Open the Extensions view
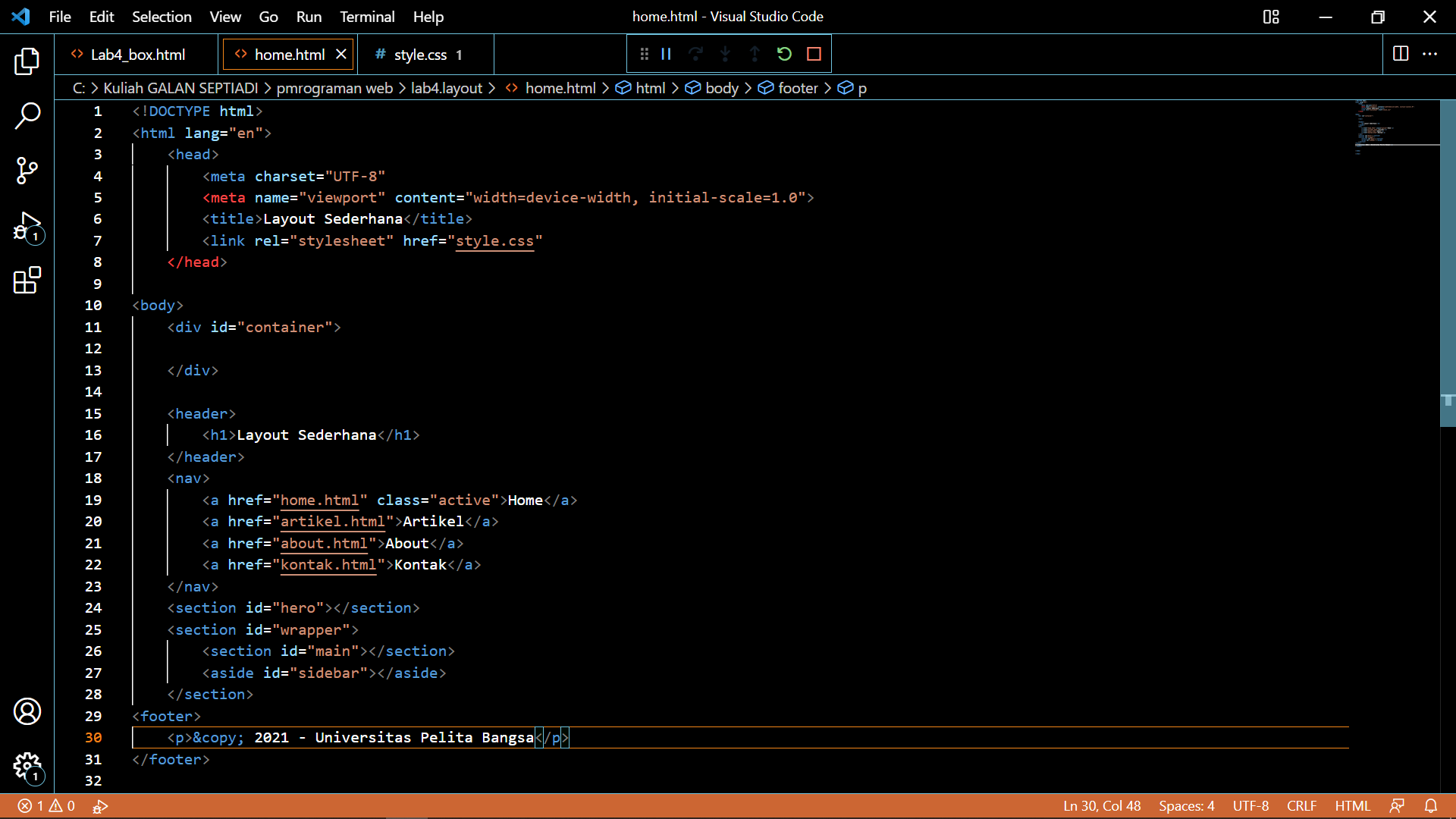Image resolution: width=1456 pixels, height=819 pixels. coord(27,280)
